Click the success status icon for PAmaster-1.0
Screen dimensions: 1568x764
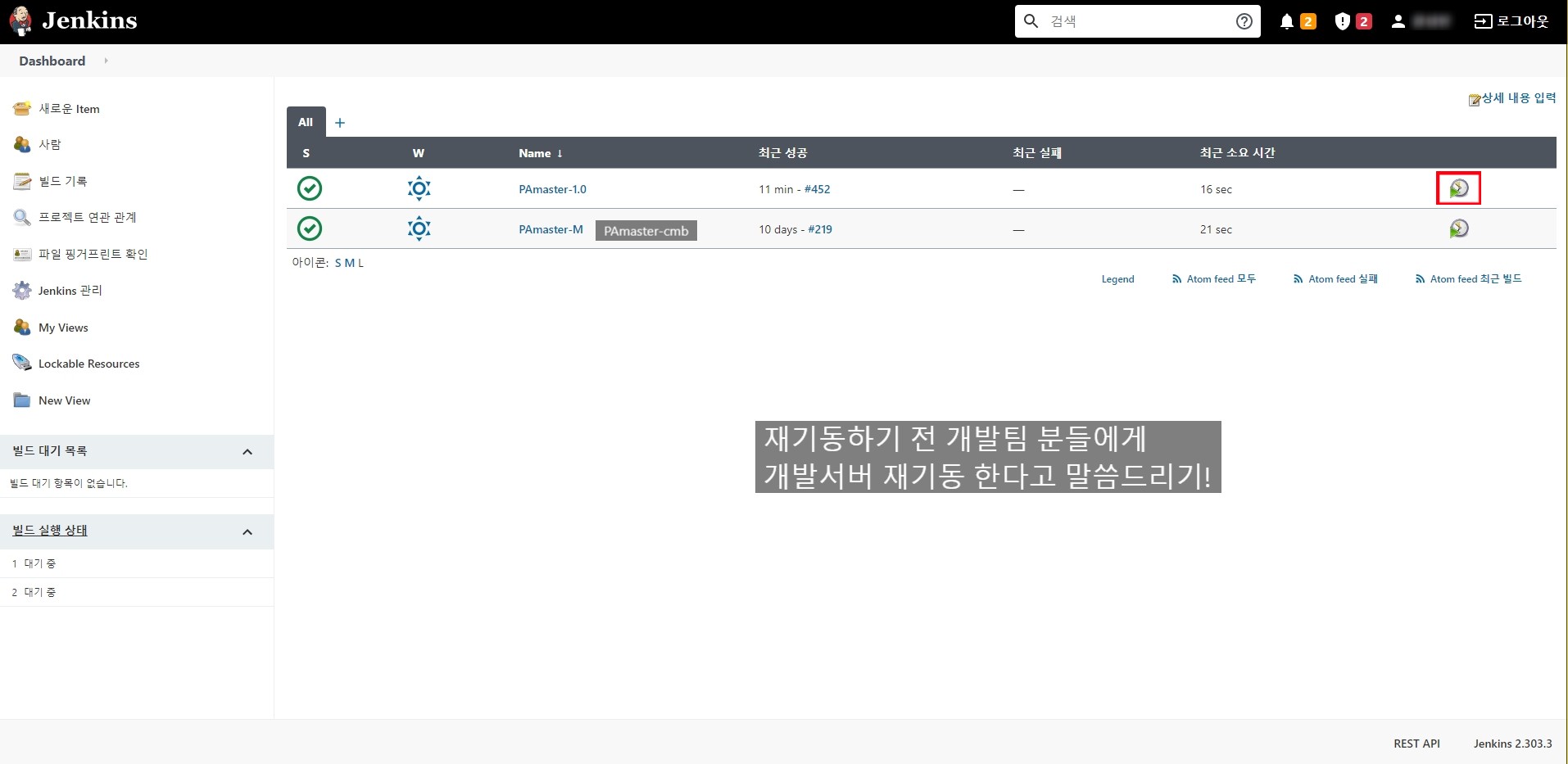[310, 188]
